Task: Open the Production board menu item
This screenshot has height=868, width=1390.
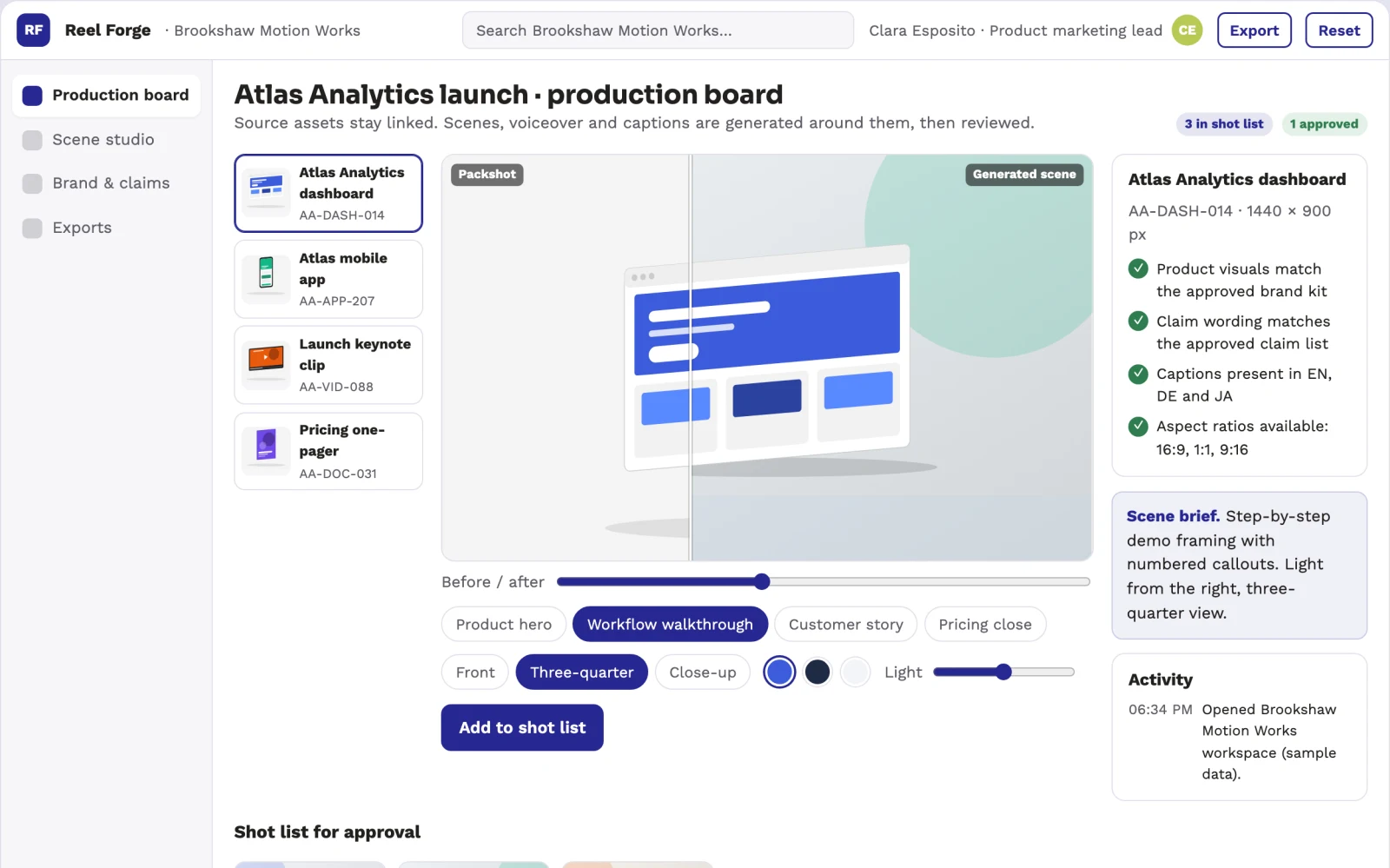Action: pos(106,96)
